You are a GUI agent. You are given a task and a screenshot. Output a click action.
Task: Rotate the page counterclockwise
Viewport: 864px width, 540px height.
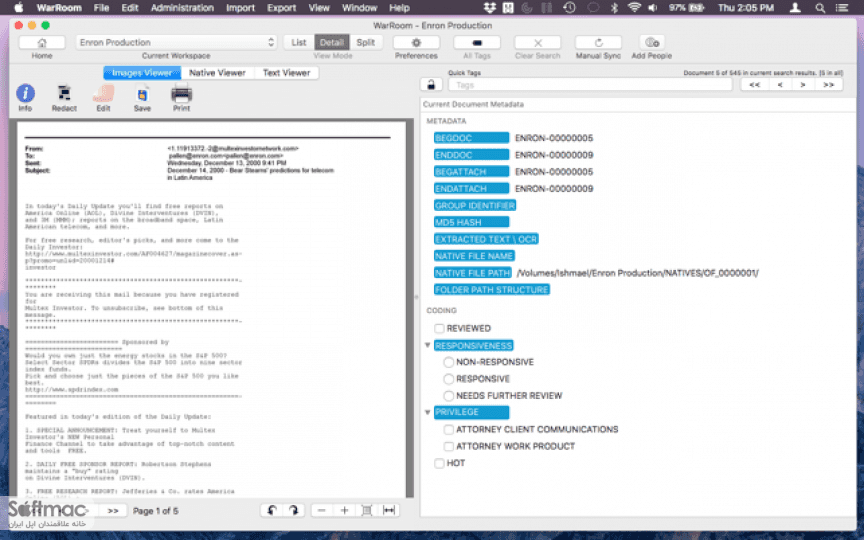272,511
